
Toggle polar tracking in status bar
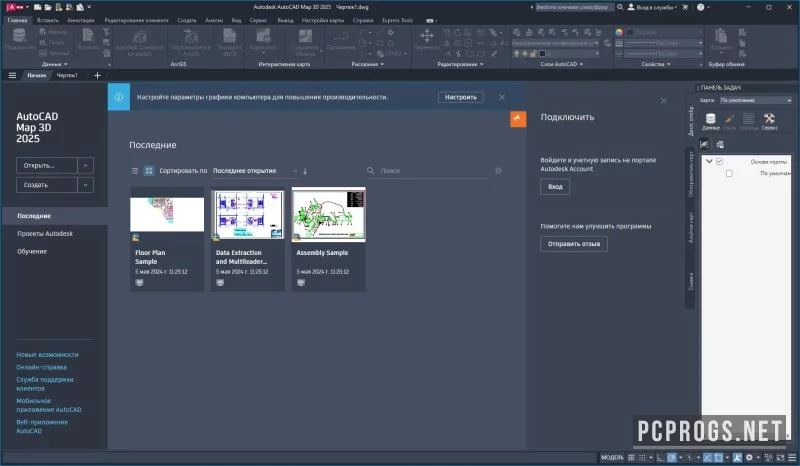point(672,458)
